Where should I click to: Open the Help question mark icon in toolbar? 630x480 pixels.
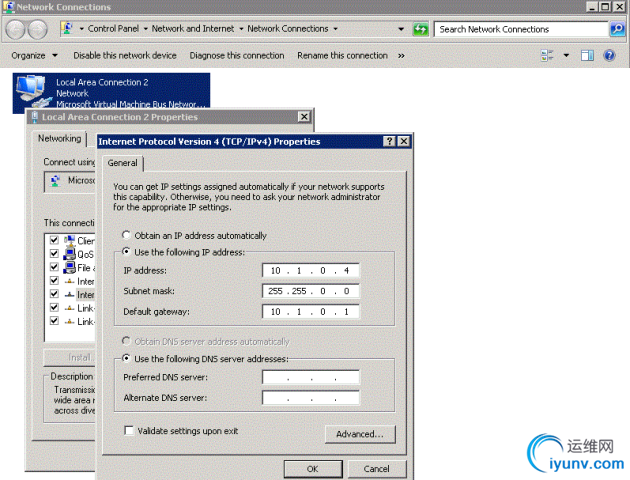coord(609,55)
